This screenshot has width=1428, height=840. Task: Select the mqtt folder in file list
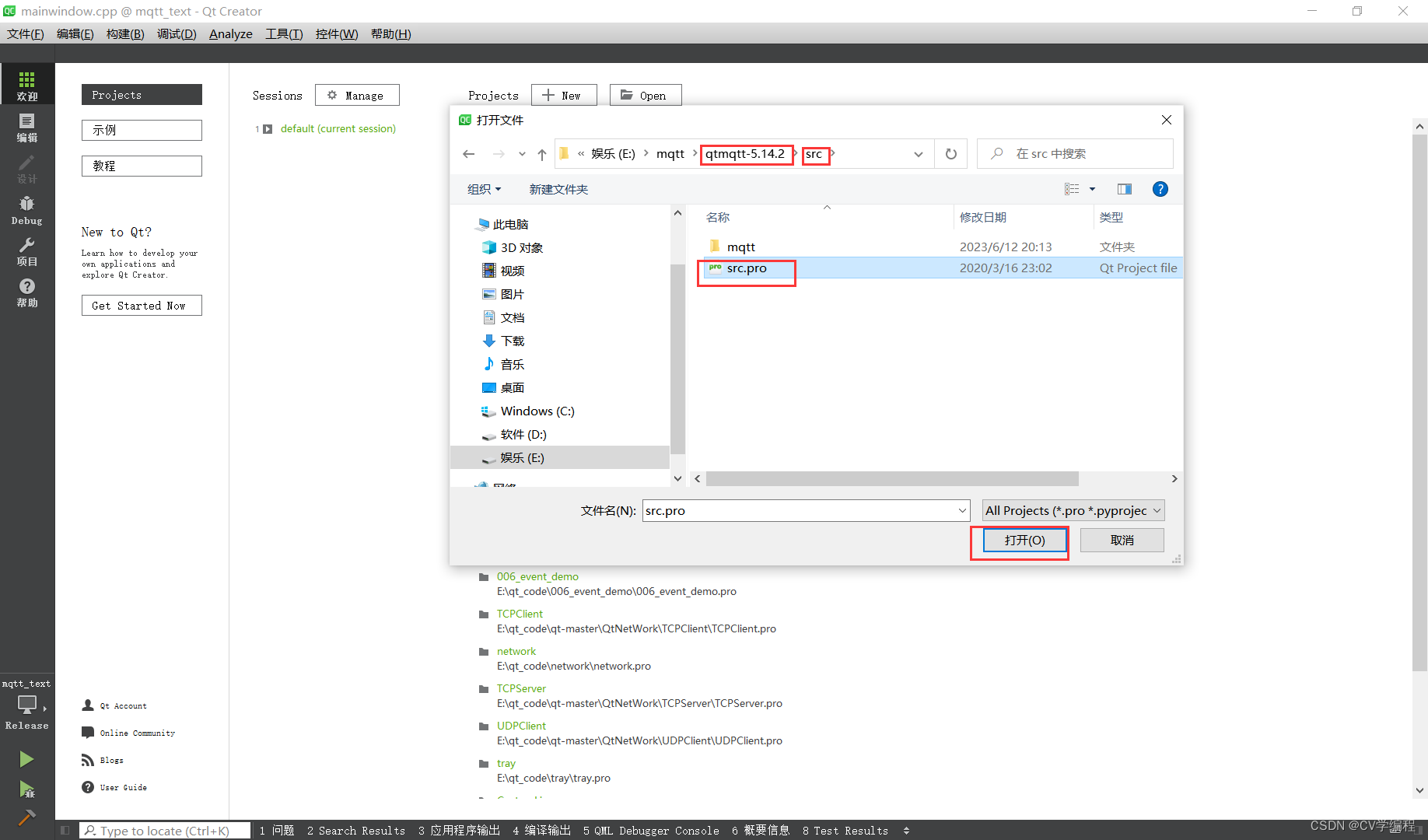pyautogui.click(x=943, y=247)
